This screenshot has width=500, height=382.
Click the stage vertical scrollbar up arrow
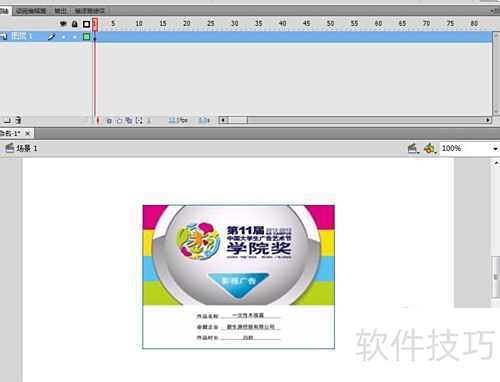click(496, 163)
